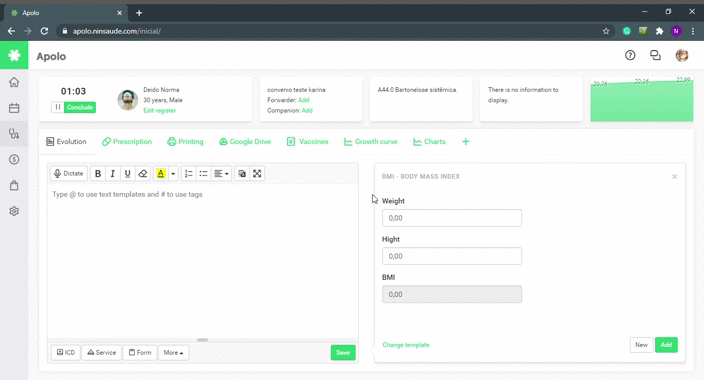The width and height of the screenshot is (704, 380).
Task: Toggle fullscreen editor mode
Action: [257, 173]
